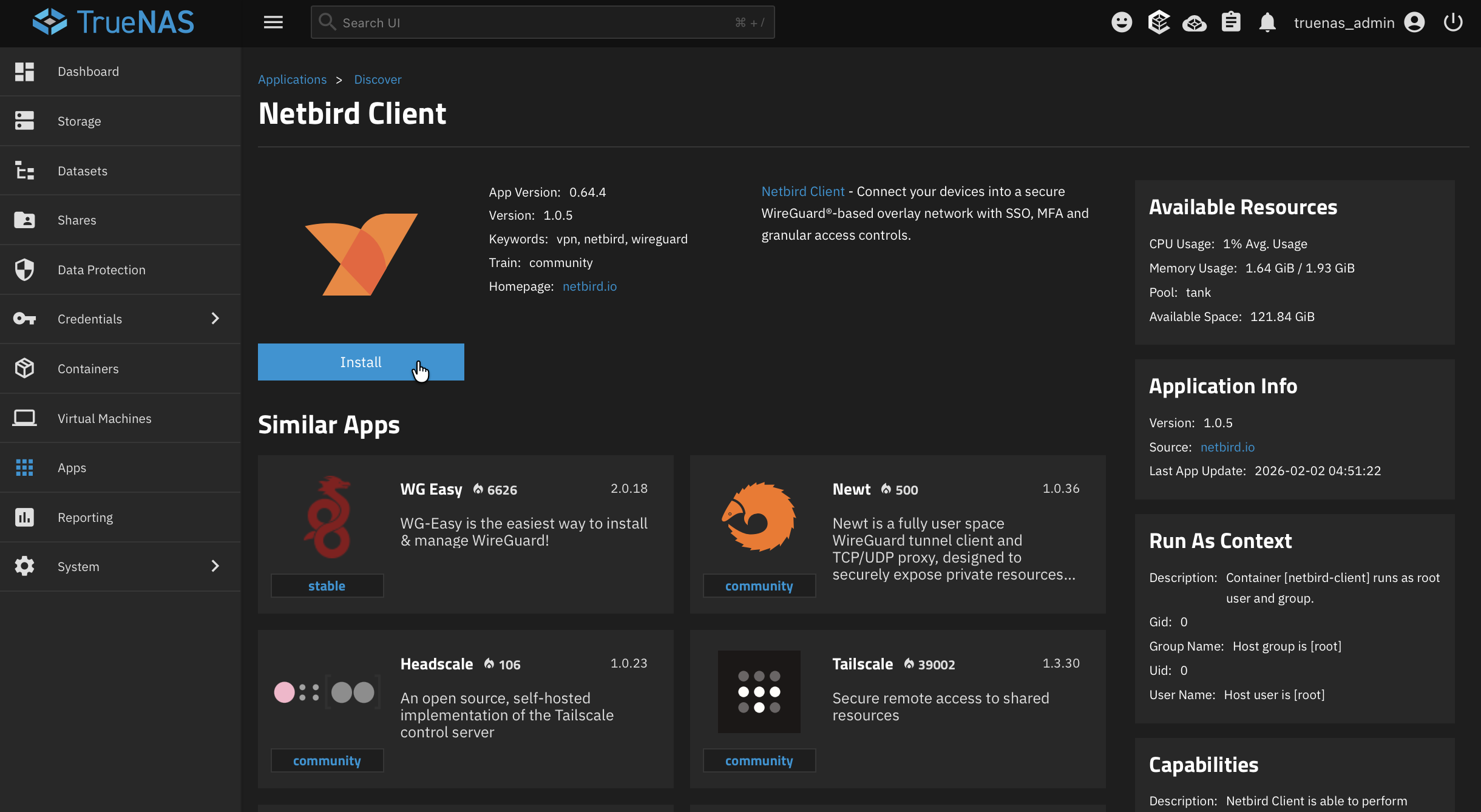
Task: Click the TrueNAS logo
Action: point(114,22)
